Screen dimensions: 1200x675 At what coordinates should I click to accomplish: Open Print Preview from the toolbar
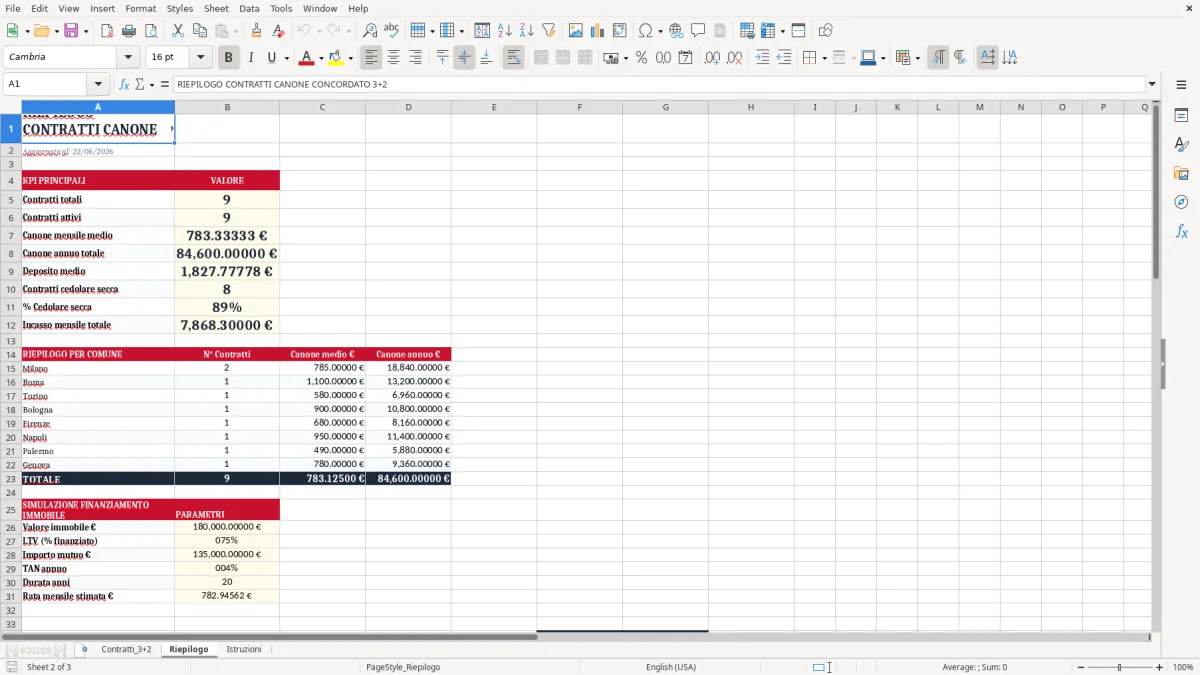point(150,31)
